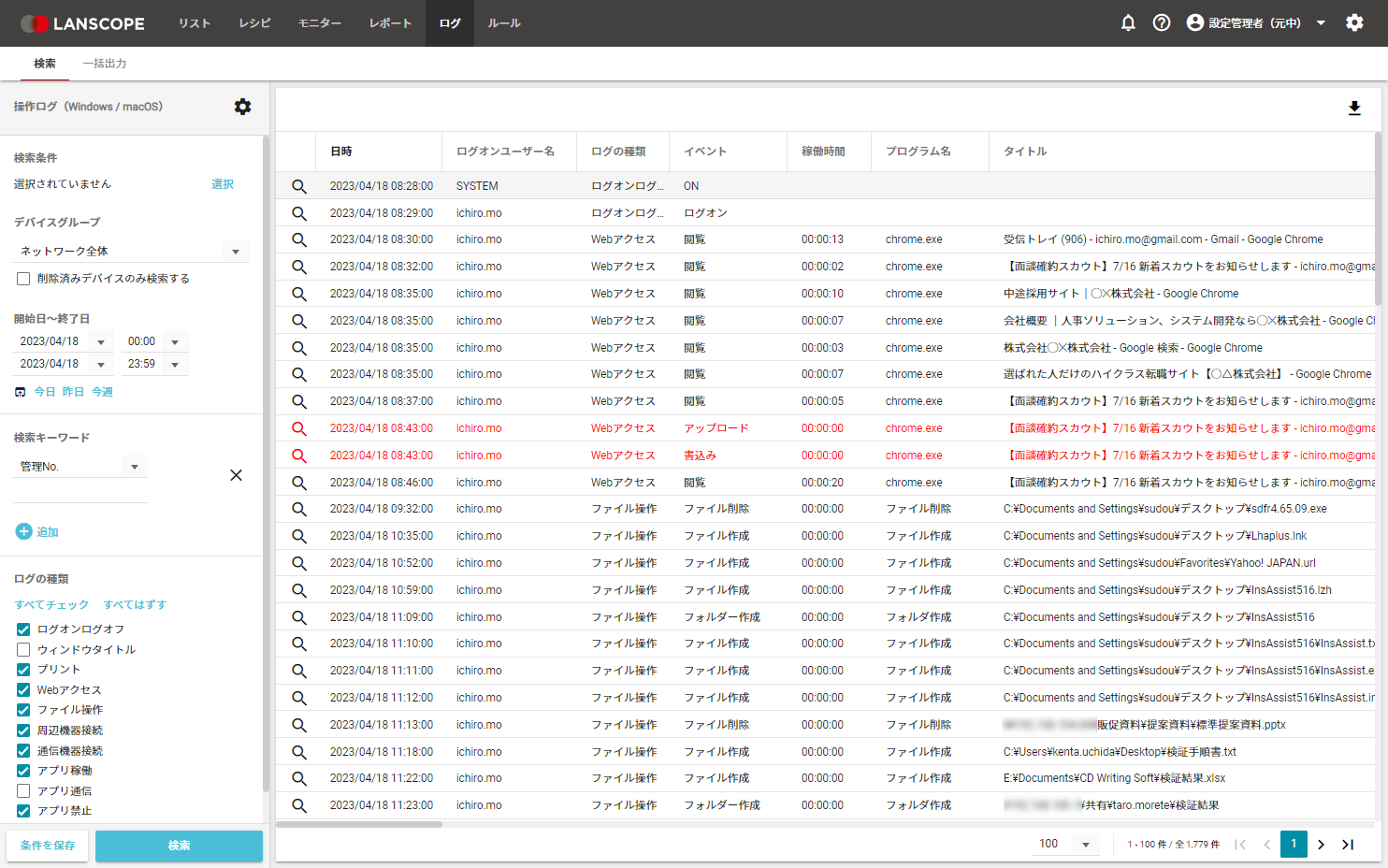Click 条件を保存 button

pyautogui.click(x=48, y=846)
